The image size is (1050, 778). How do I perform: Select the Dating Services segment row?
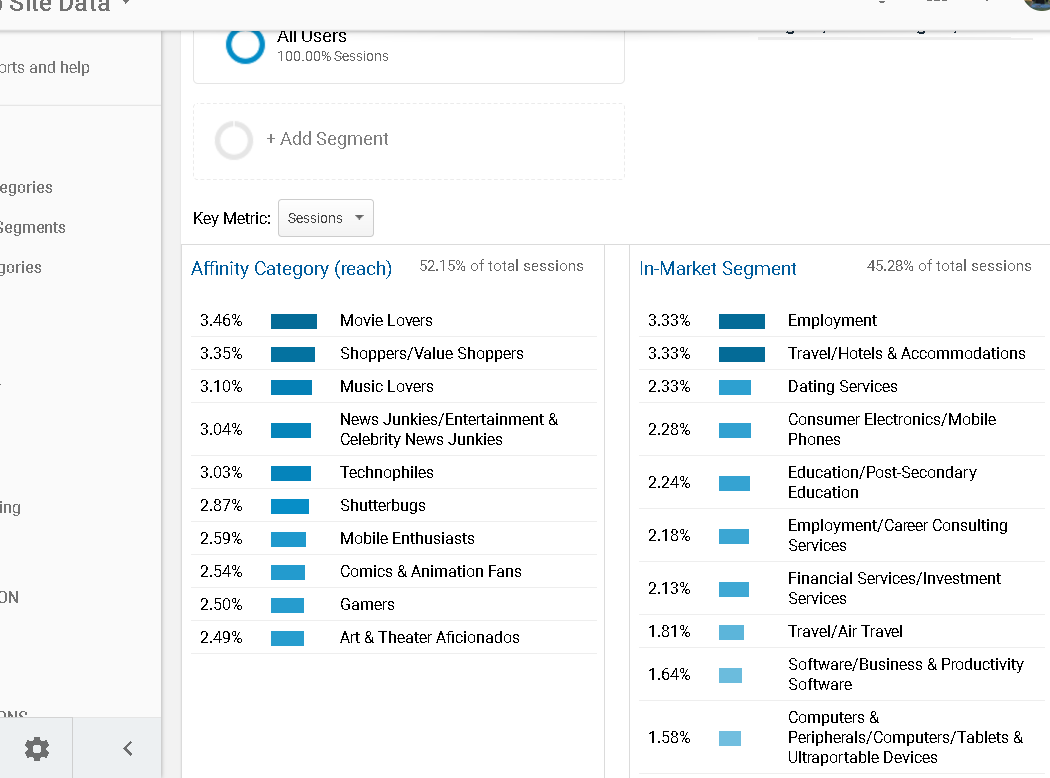pos(842,386)
